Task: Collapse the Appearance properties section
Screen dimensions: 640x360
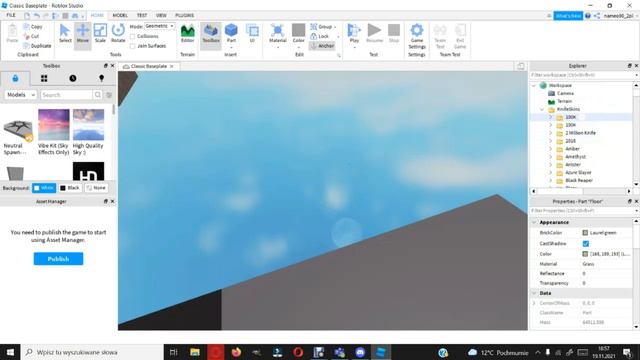Action: (534, 222)
